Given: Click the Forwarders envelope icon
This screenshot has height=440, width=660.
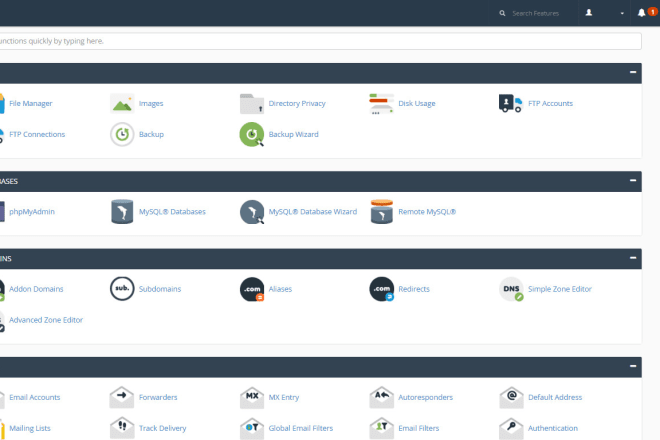Looking at the screenshot, I should pos(122,397).
